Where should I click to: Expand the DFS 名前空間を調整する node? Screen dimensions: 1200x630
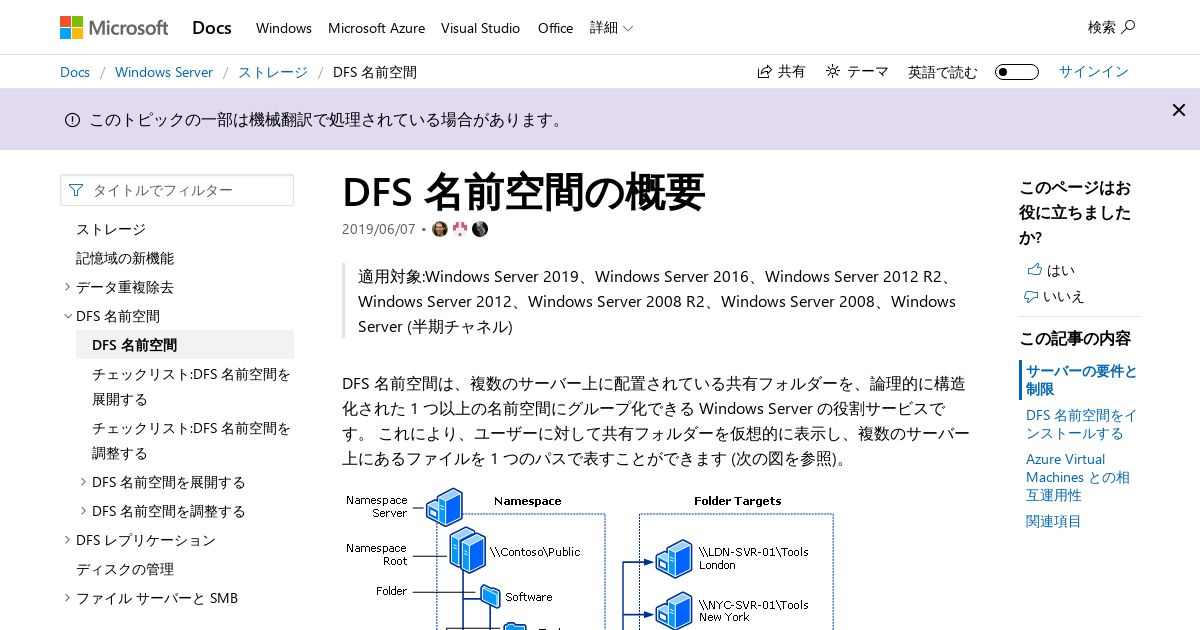click(83, 511)
